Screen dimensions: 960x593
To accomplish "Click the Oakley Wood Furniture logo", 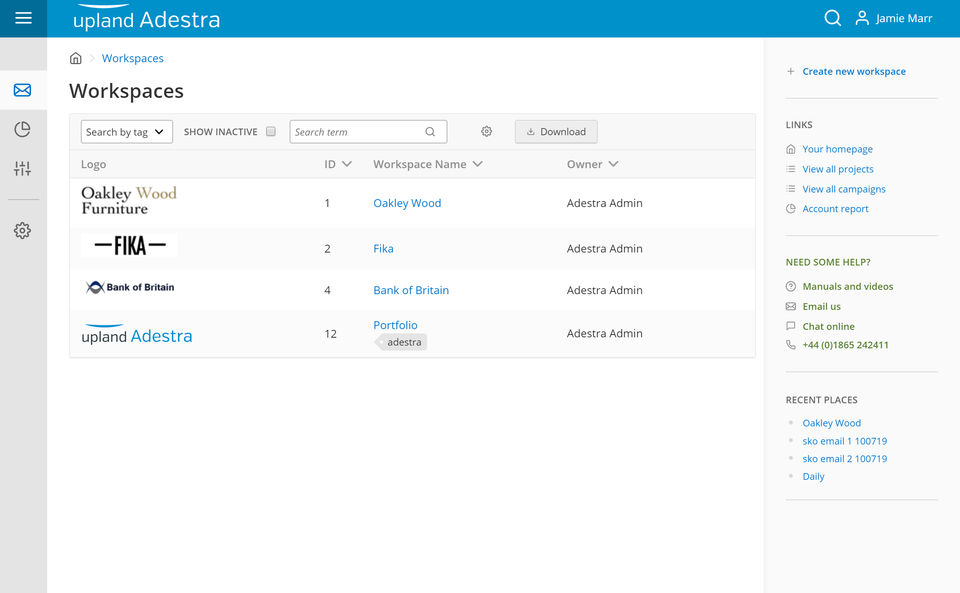I will tap(128, 201).
